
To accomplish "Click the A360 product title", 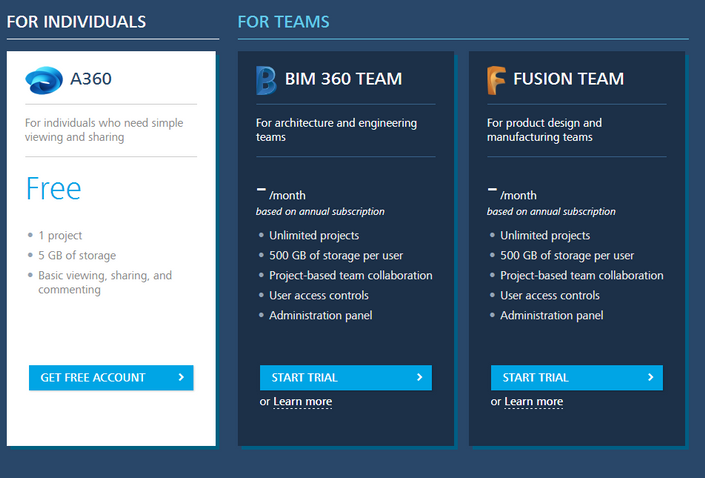I will 91,79.
